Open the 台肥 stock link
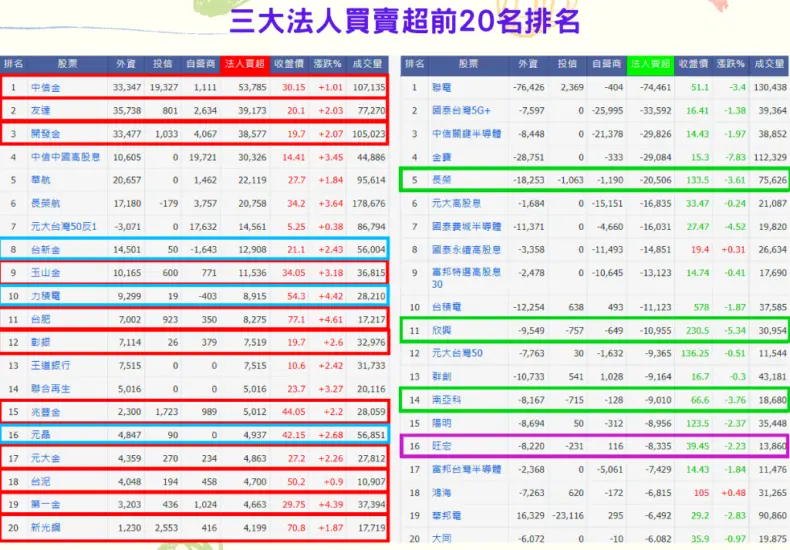 tap(40, 319)
